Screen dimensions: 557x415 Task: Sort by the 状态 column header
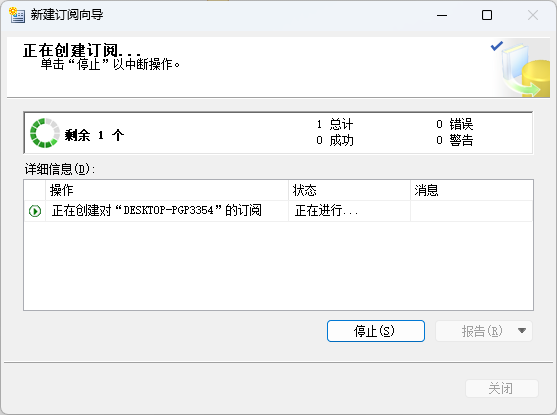click(350, 190)
